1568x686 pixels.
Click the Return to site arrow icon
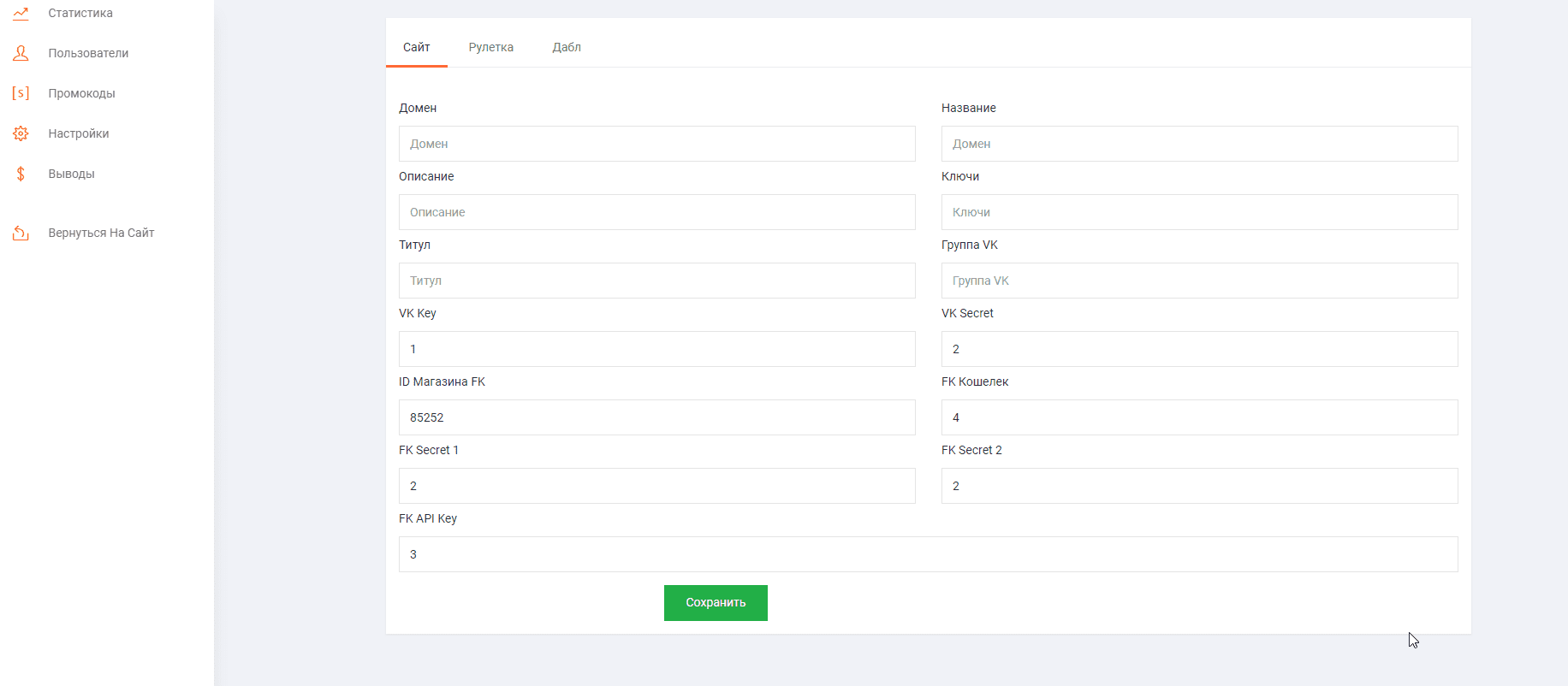coord(21,233)
